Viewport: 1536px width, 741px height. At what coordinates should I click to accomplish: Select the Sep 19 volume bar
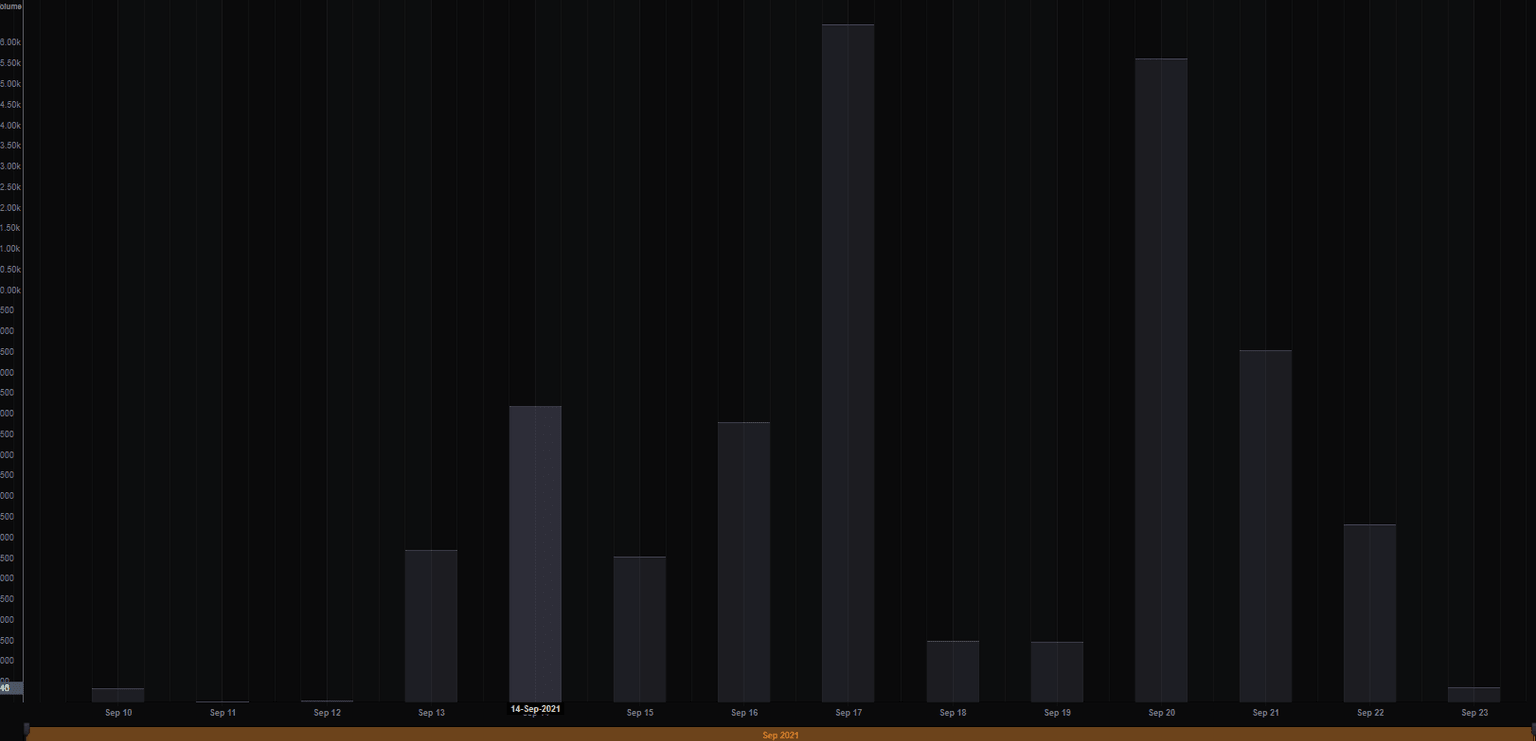[x=1057, y=672]
